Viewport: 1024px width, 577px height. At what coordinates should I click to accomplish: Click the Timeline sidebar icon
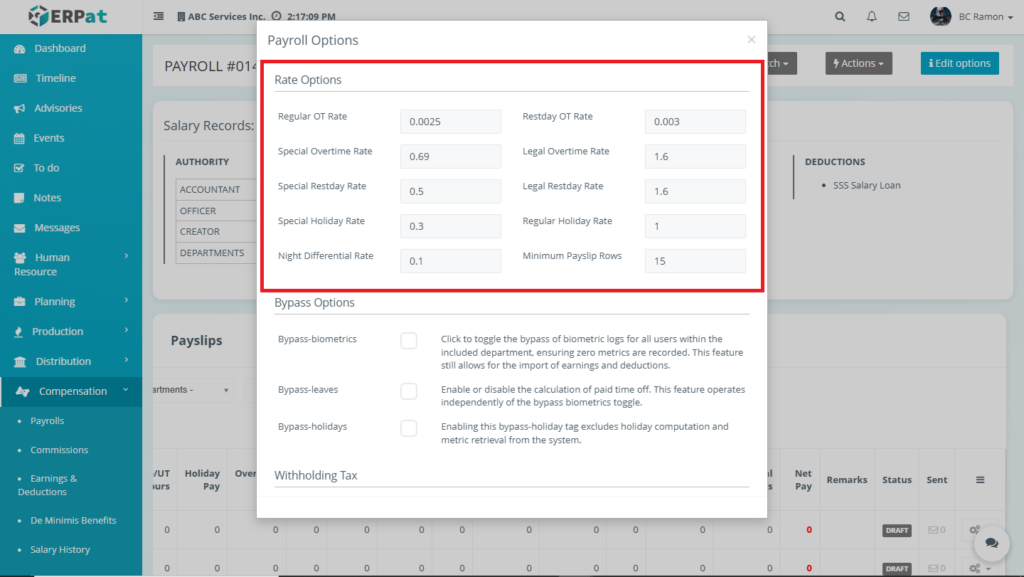point(20,78)
